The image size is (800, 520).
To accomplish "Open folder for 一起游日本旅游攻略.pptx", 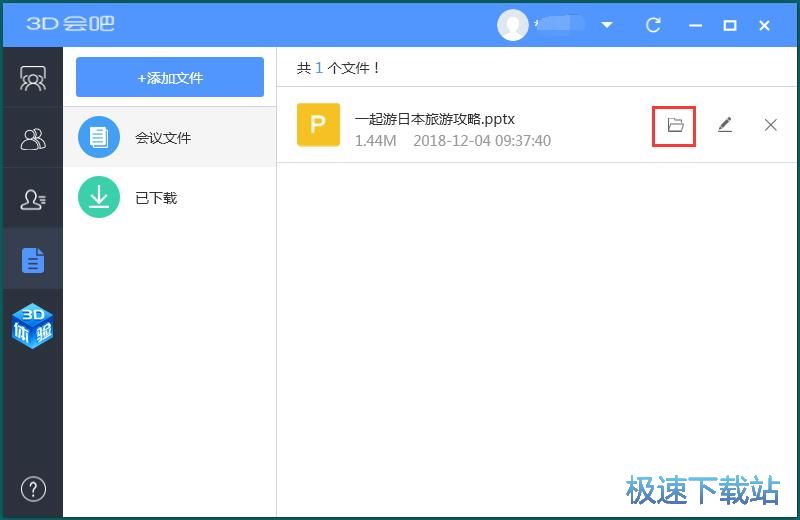I will [674, 125].
